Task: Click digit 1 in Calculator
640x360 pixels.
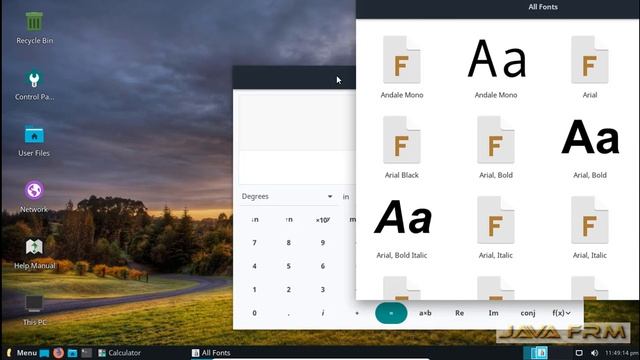Action: pyautogui.click(x=254, y=290)
